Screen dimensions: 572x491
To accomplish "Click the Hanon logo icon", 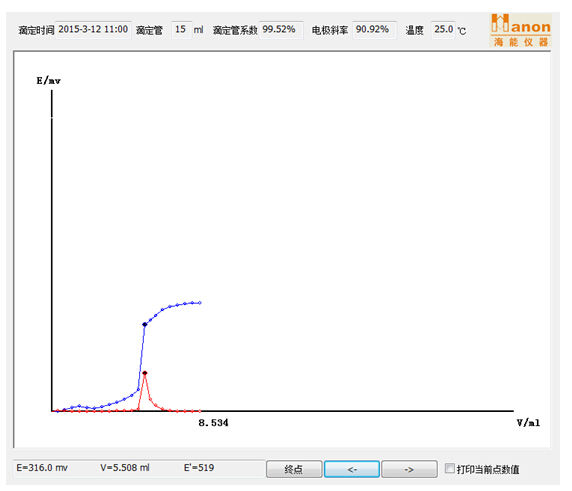I will 520,30.
